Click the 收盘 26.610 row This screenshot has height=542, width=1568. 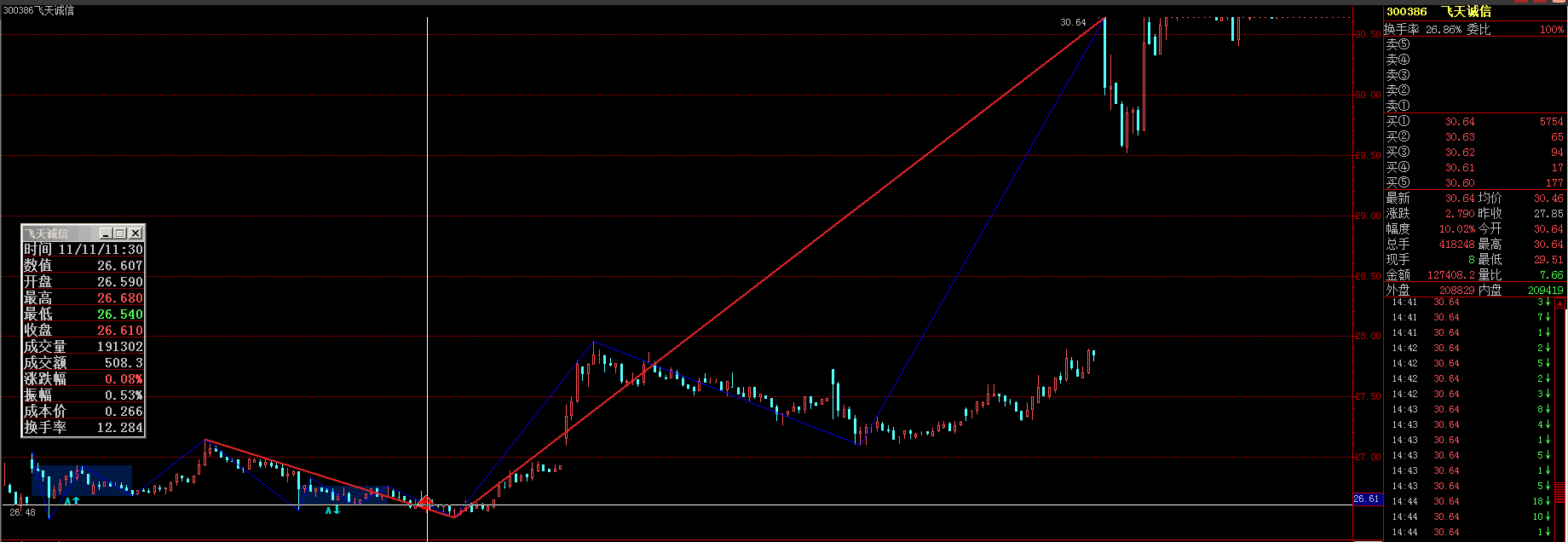click(84, 331)
